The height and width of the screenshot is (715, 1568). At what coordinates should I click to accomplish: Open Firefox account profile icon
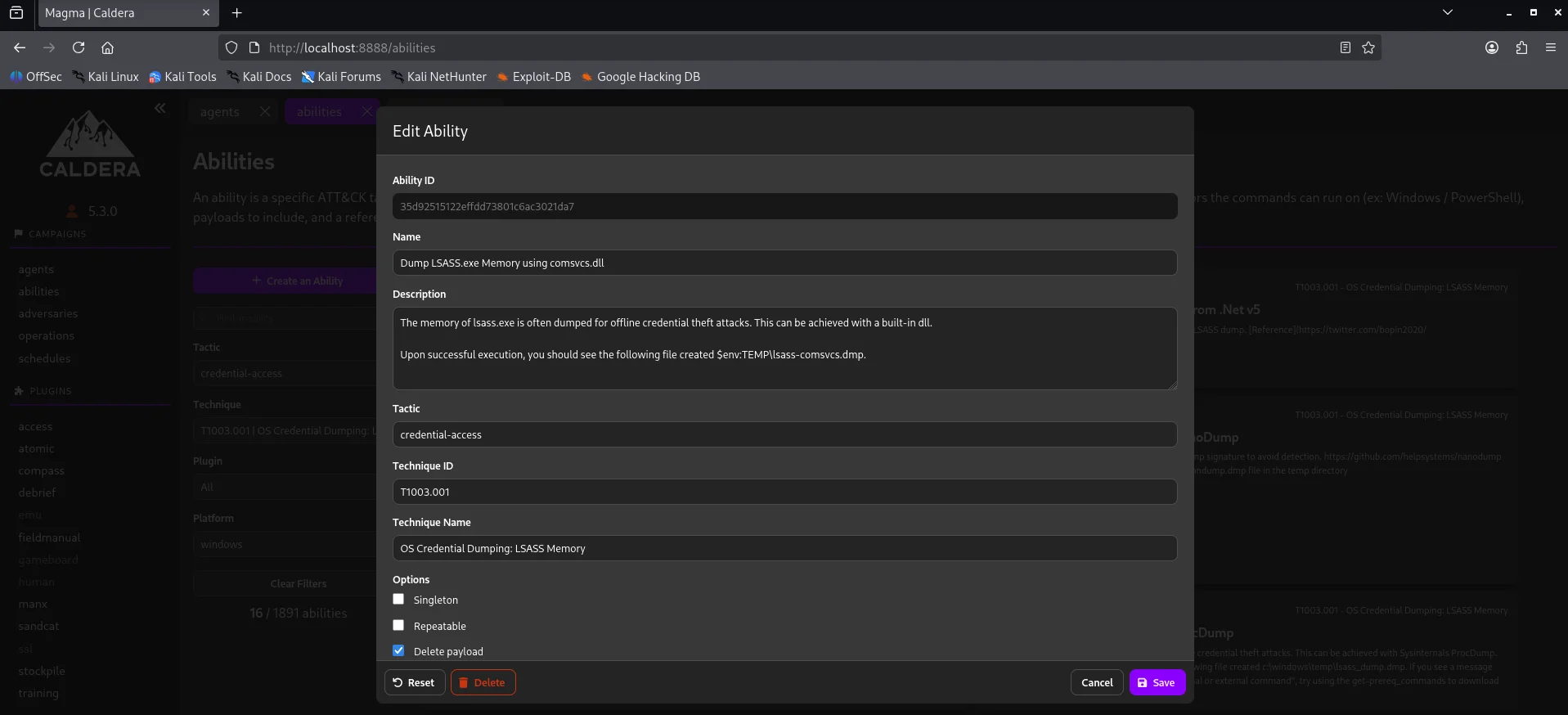[x=1492, y=47]
